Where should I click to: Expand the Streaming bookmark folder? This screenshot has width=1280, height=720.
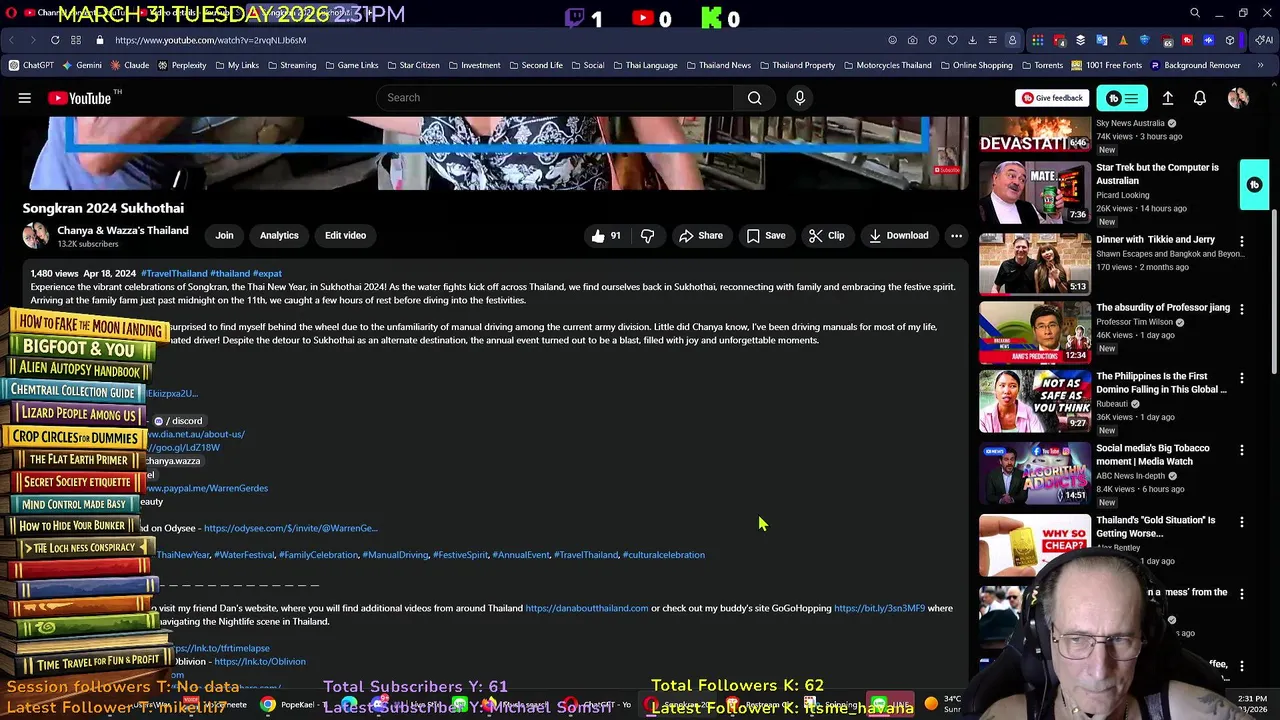291,65
